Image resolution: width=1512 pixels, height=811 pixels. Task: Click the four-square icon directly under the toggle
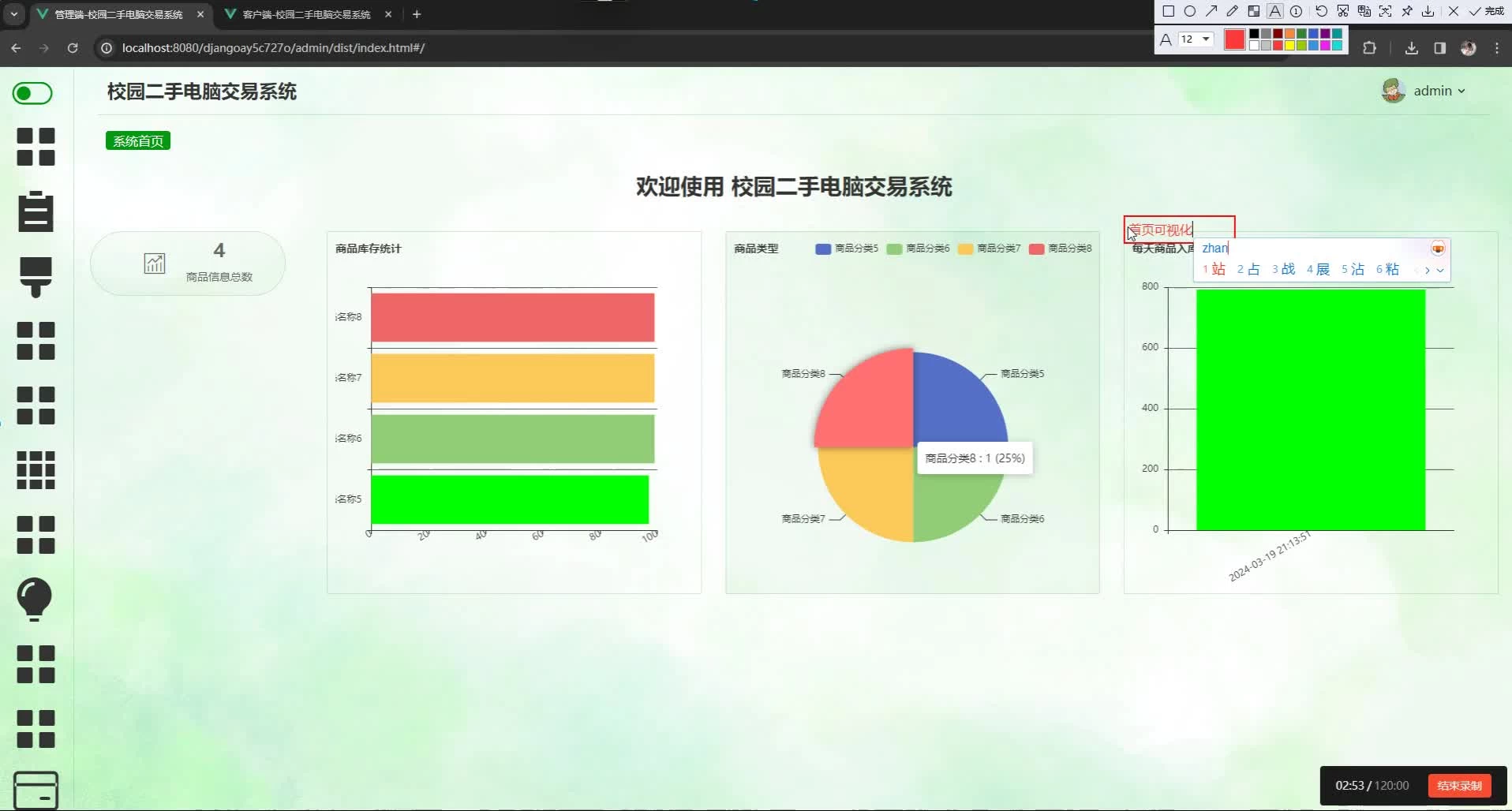pos(36,147)
